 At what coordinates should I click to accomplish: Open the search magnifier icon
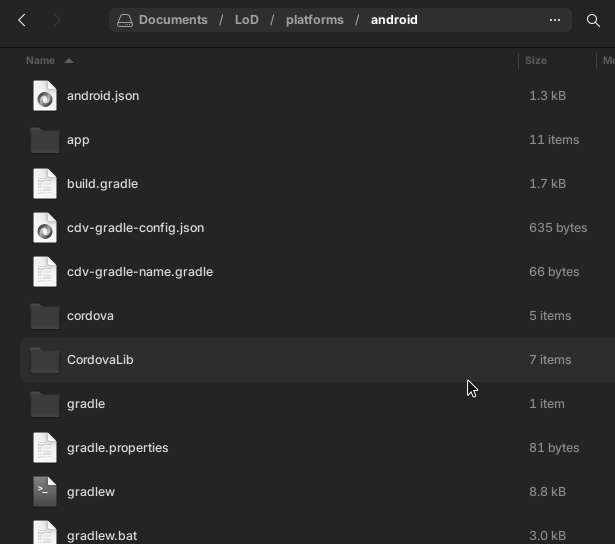coord(593,20)
